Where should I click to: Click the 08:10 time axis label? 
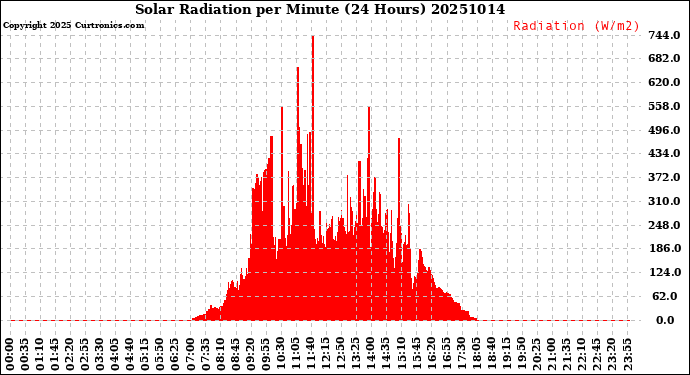click(221, 354)
